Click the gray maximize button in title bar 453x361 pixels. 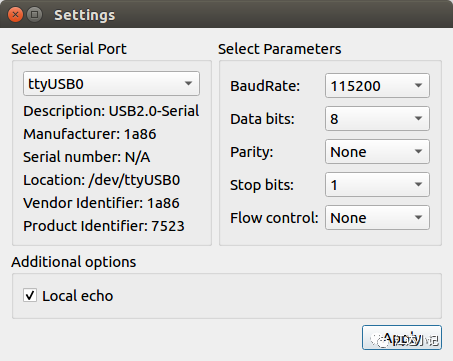point(34,15)
